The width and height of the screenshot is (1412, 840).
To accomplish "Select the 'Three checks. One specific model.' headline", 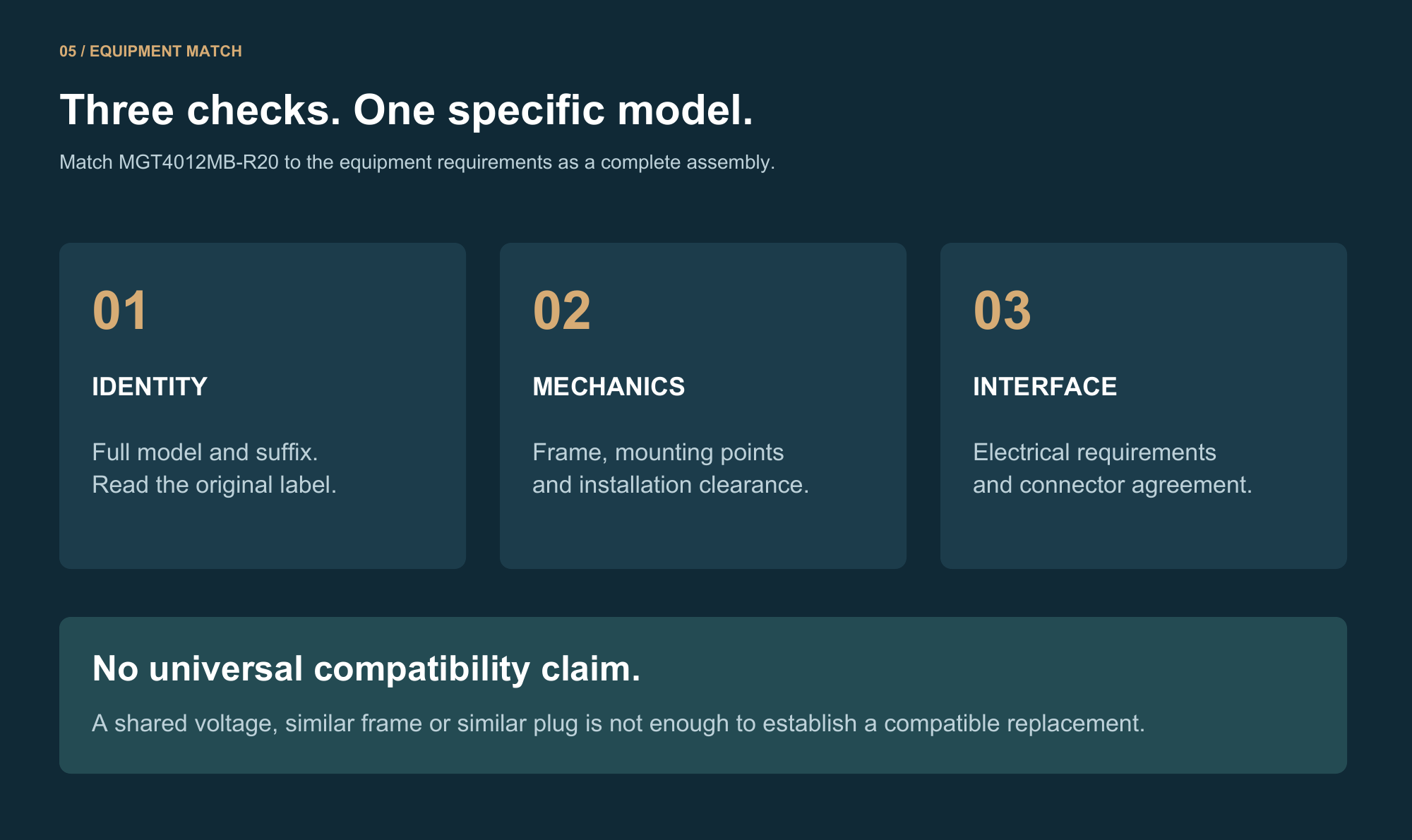I will coord(407,110).
